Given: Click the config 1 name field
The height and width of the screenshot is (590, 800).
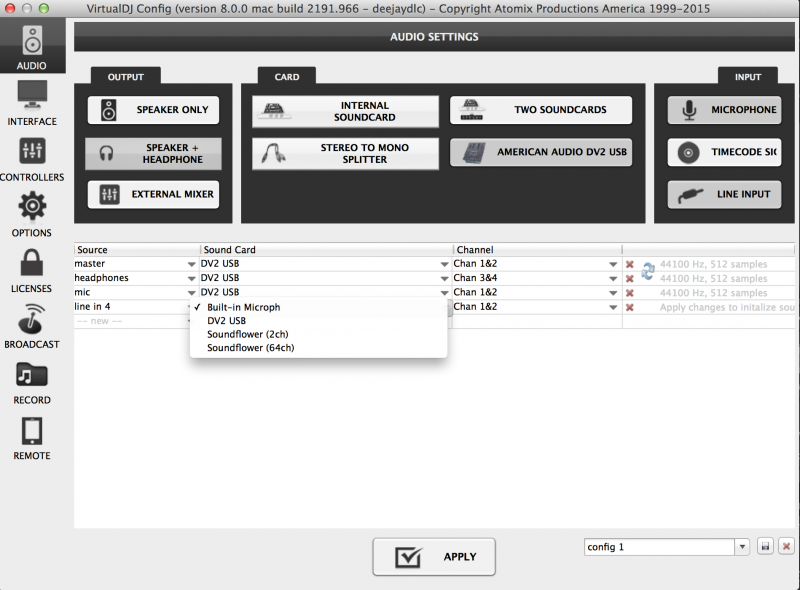Looking at the screenshot, I should (659, 547).
